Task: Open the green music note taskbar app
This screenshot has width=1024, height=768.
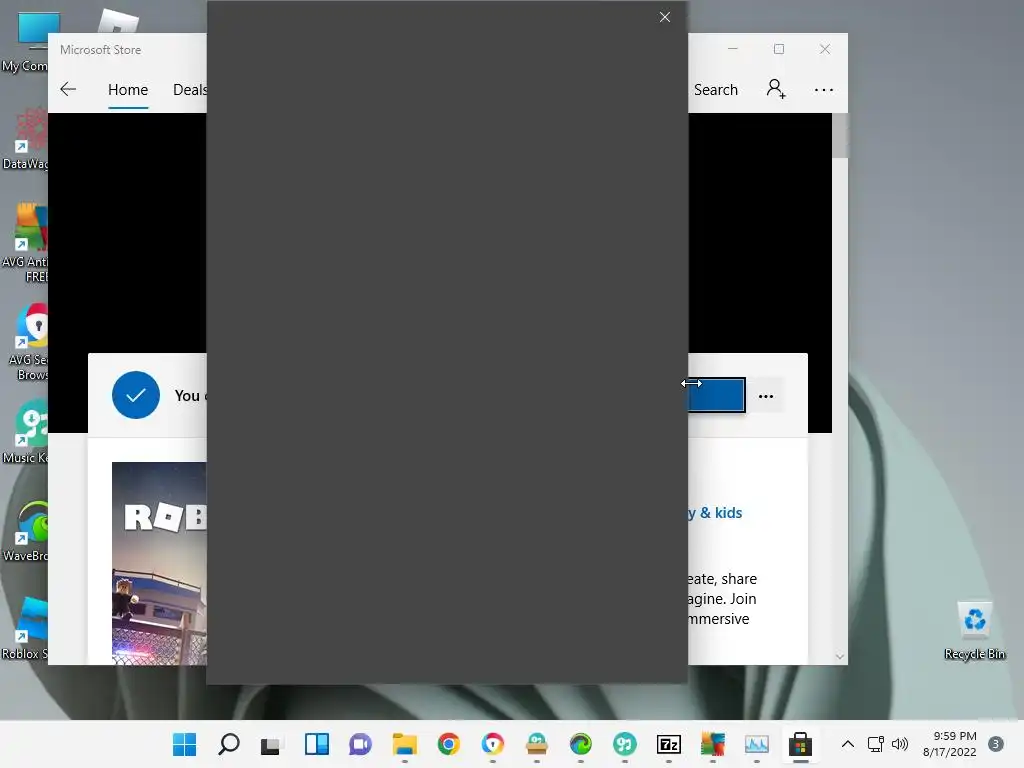Action: coord(624,744)
